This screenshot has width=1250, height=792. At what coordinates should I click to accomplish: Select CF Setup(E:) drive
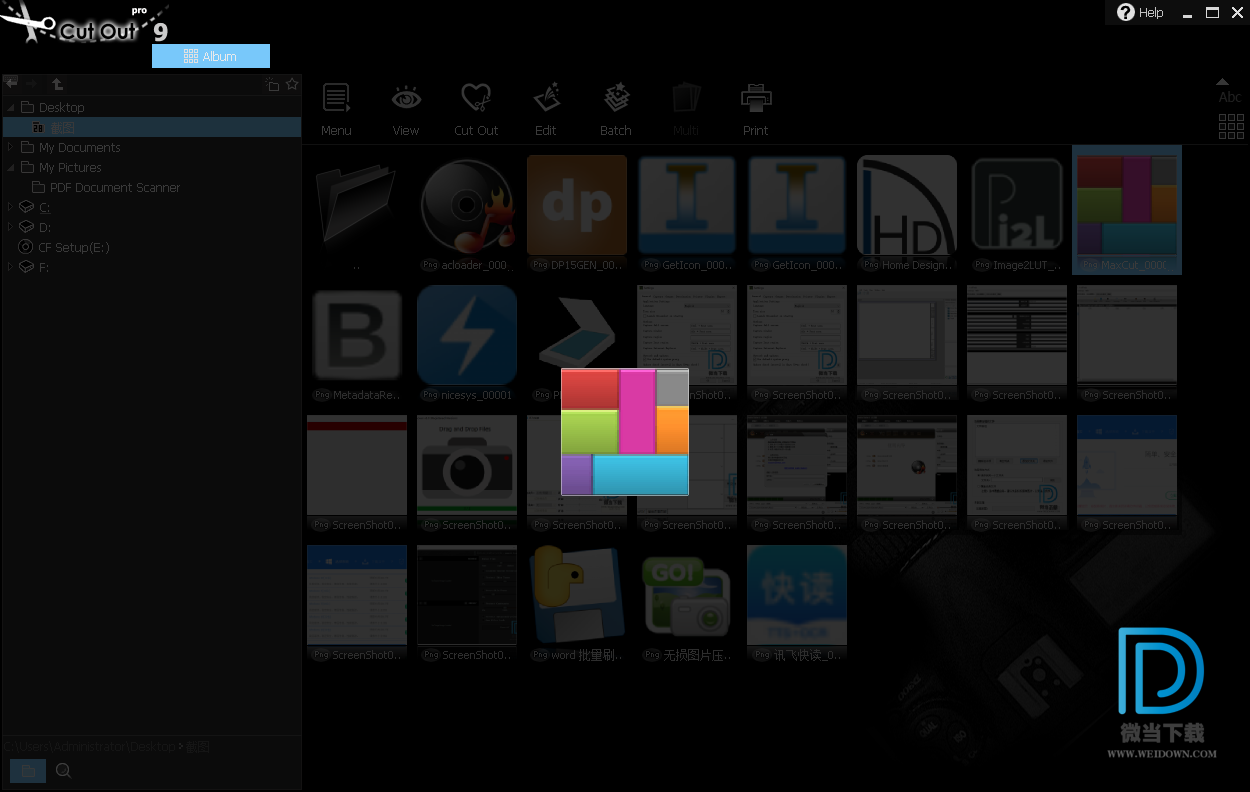click(74, 247)
